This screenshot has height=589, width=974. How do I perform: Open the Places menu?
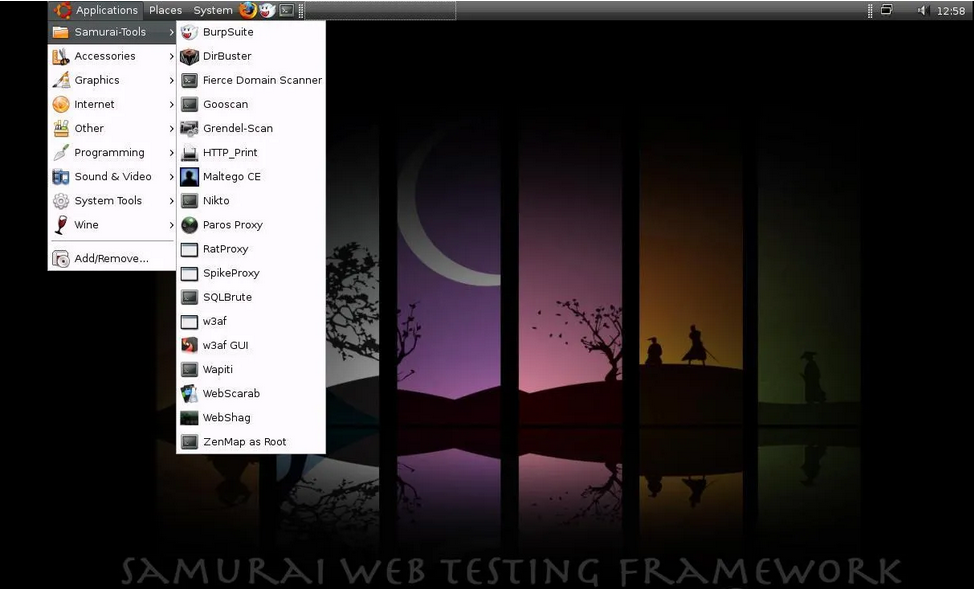click(165, 10)
